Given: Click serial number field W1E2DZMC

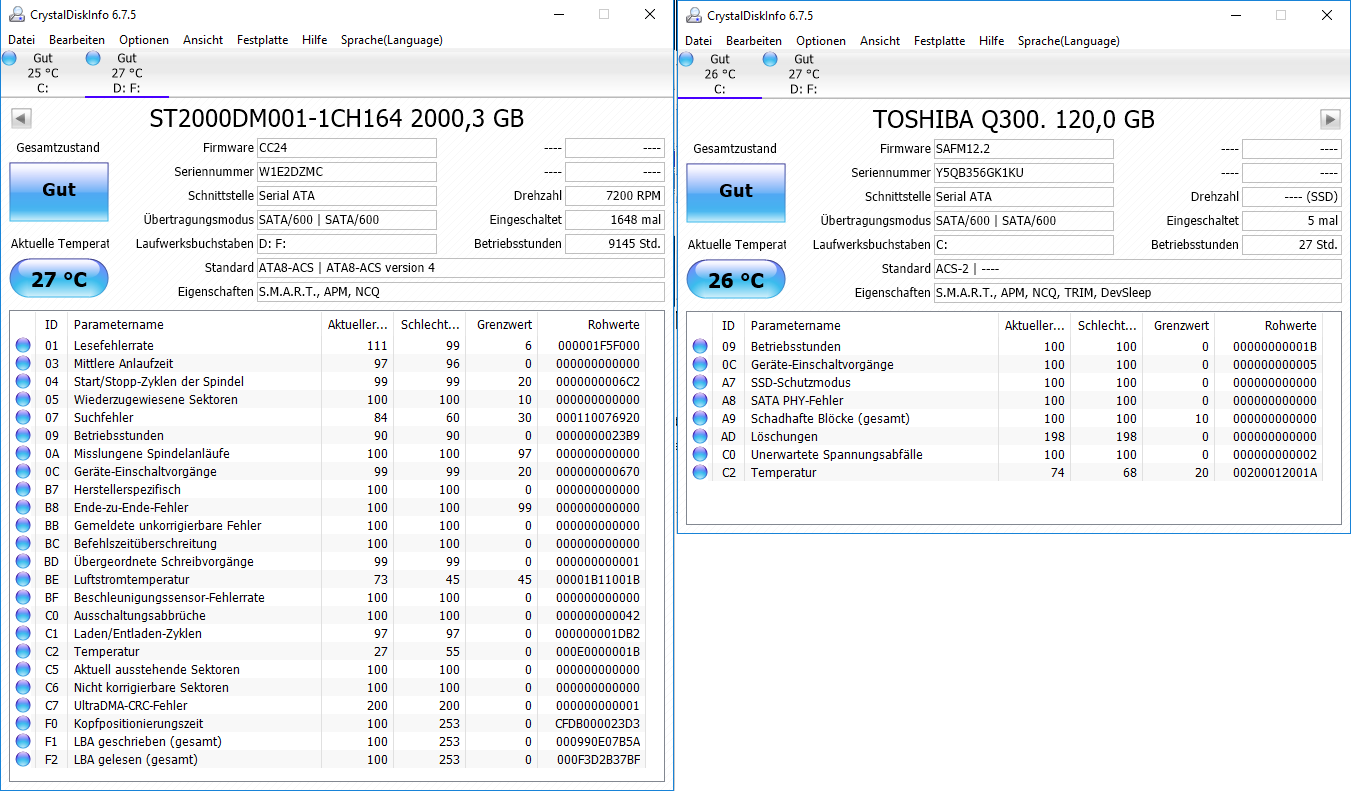Looking at the screenshot, I should 346,172.
